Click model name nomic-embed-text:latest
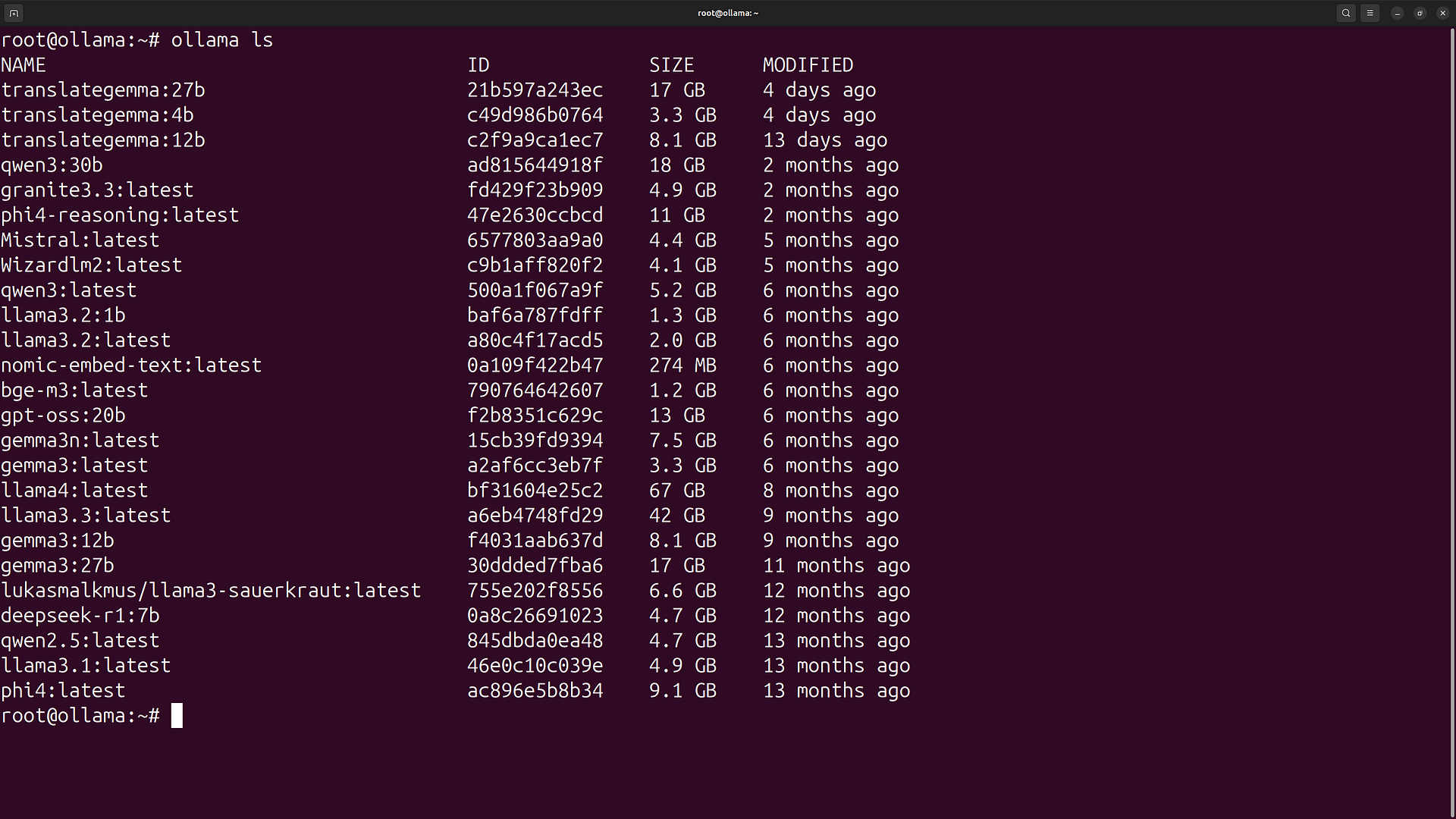 131,366
